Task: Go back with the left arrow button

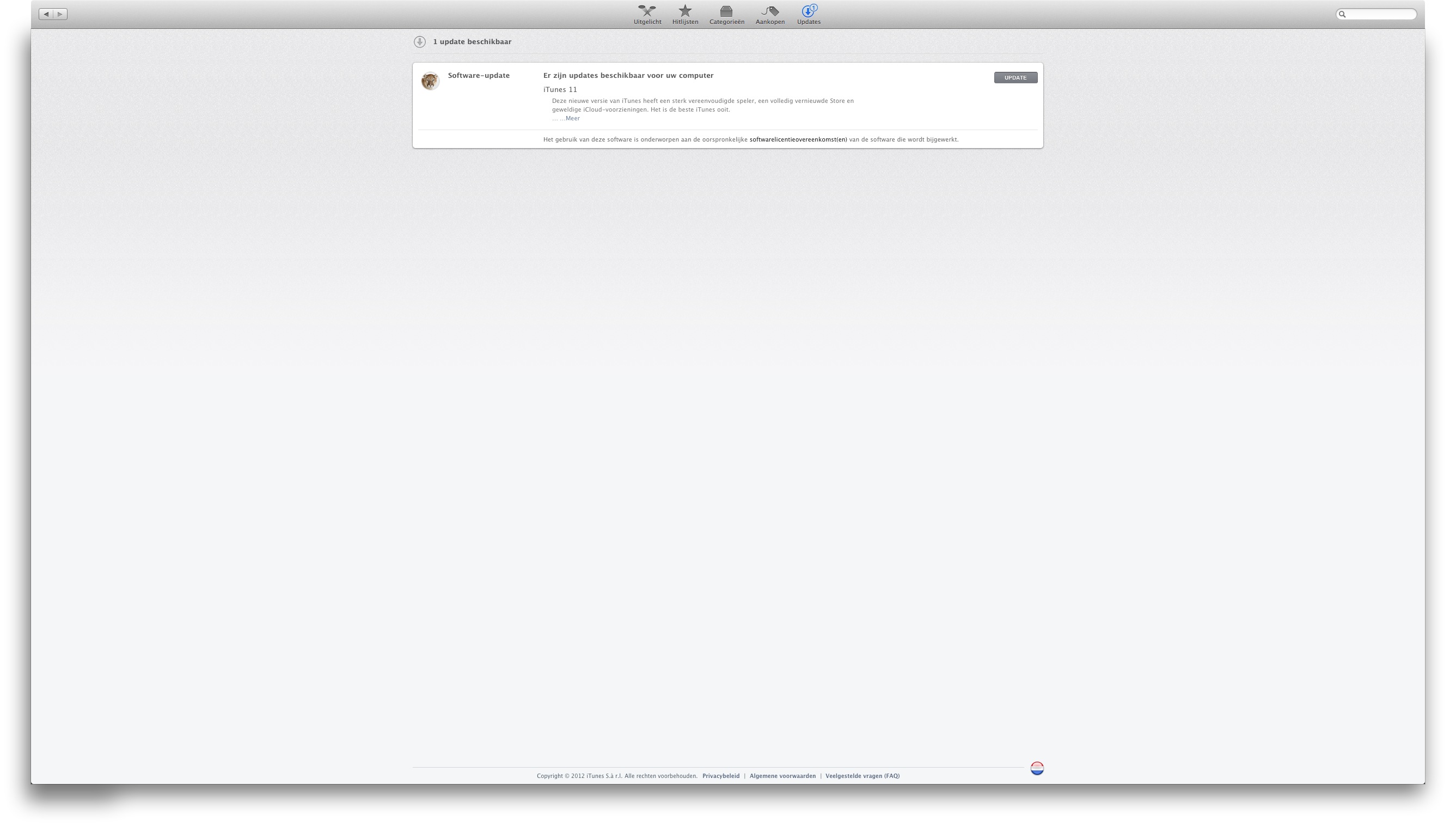Action: [x=46, y=14]
